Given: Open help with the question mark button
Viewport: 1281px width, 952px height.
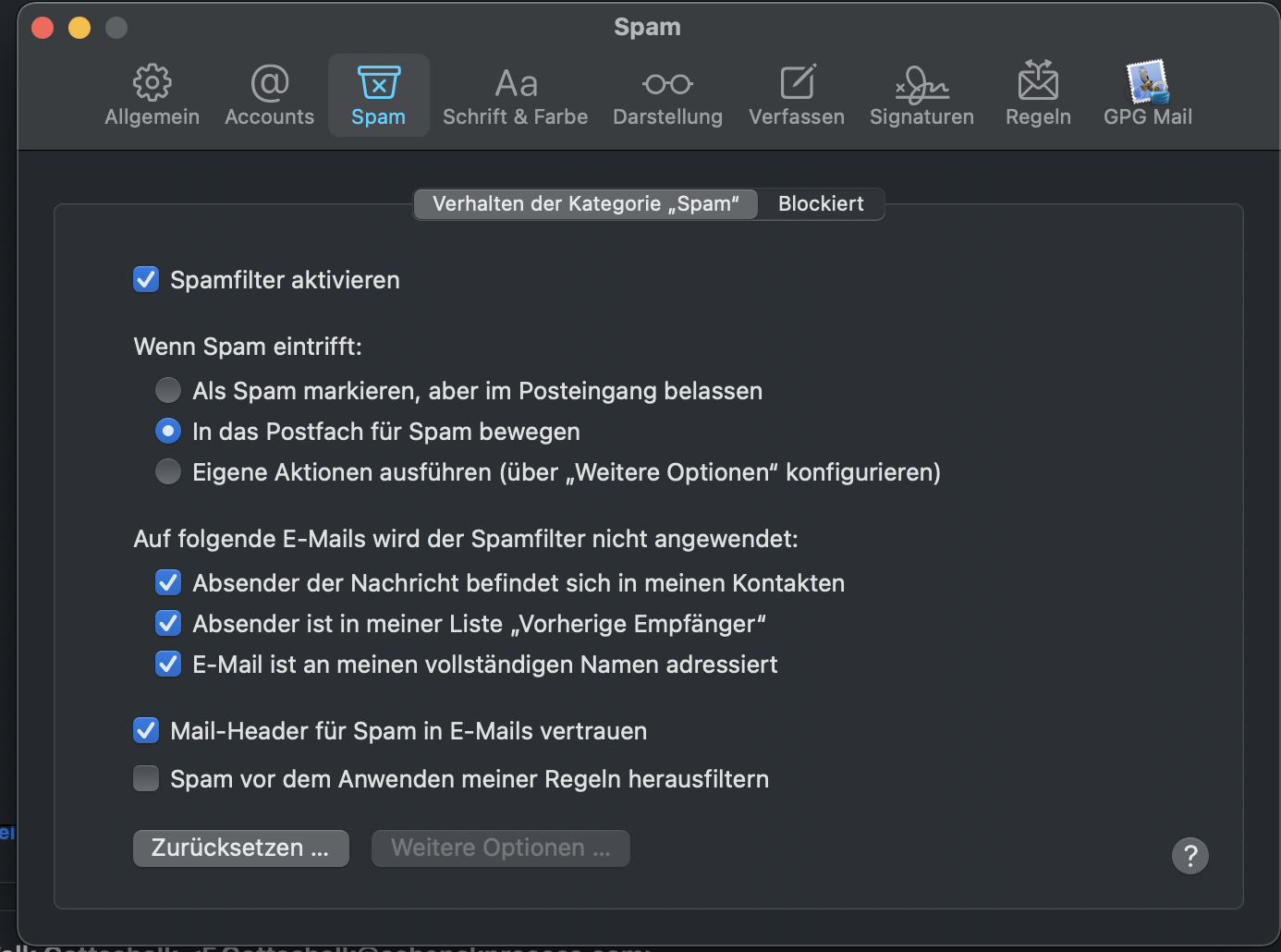Looking at the screenshot, I should click(x=1189, y=855).
